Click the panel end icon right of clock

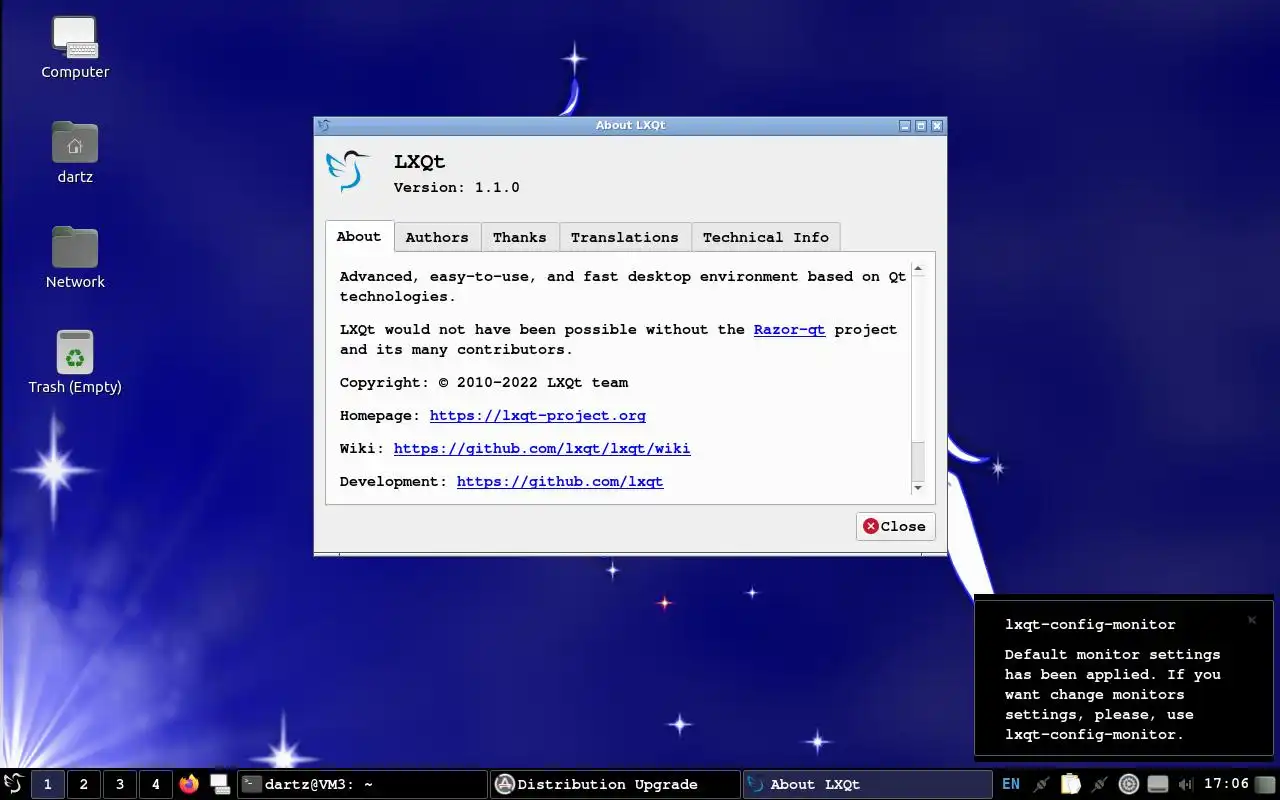pos(1266,784)
